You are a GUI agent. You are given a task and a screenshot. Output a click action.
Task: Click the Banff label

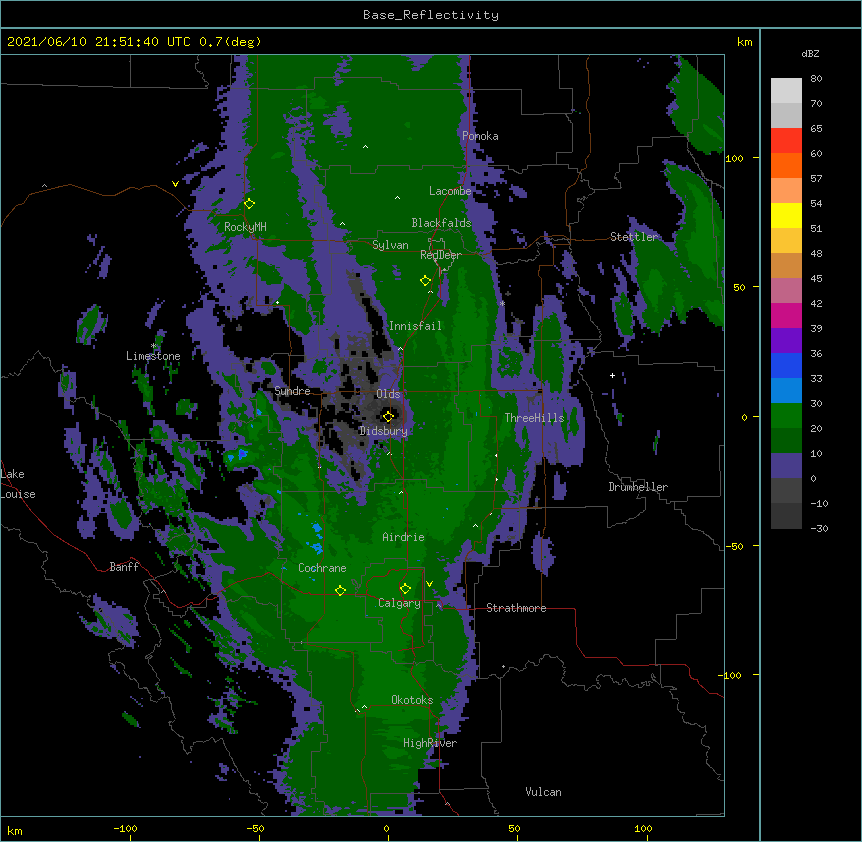[124, 567]
